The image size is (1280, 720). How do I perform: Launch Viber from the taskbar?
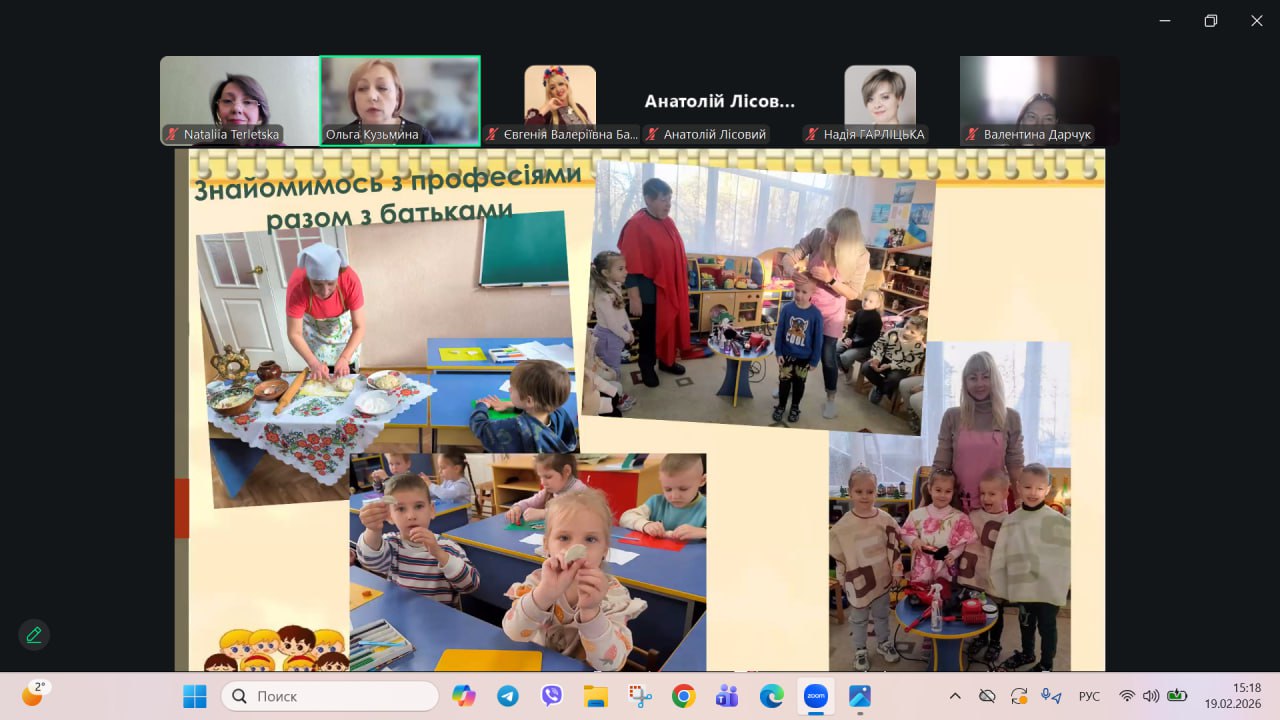[552, 696]
